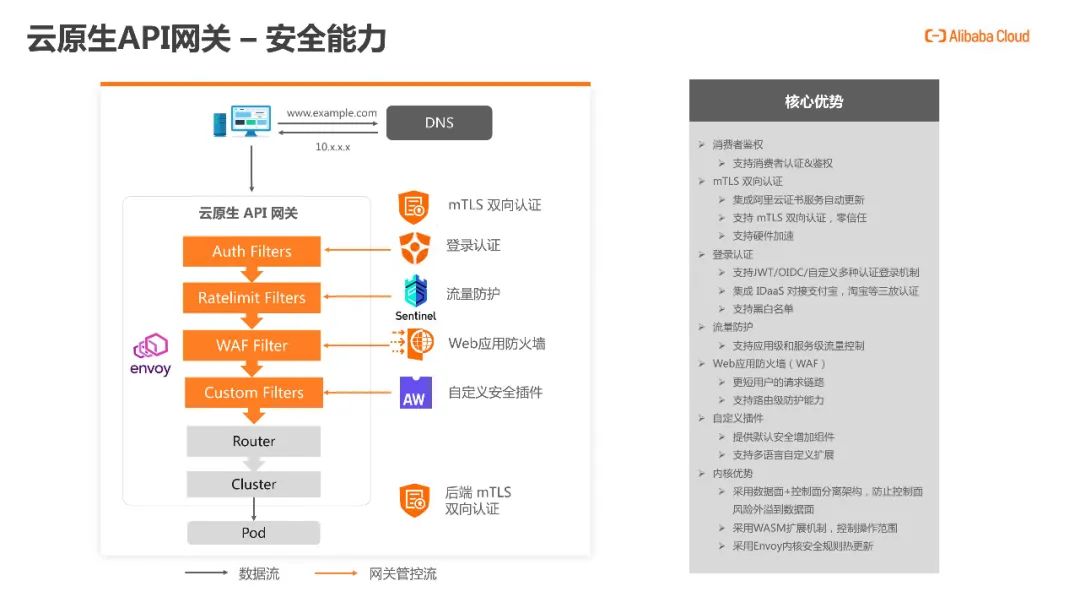1080x608 pixels.
Task: Click the 支持硬件加速 line
Action: click(763, 235)
